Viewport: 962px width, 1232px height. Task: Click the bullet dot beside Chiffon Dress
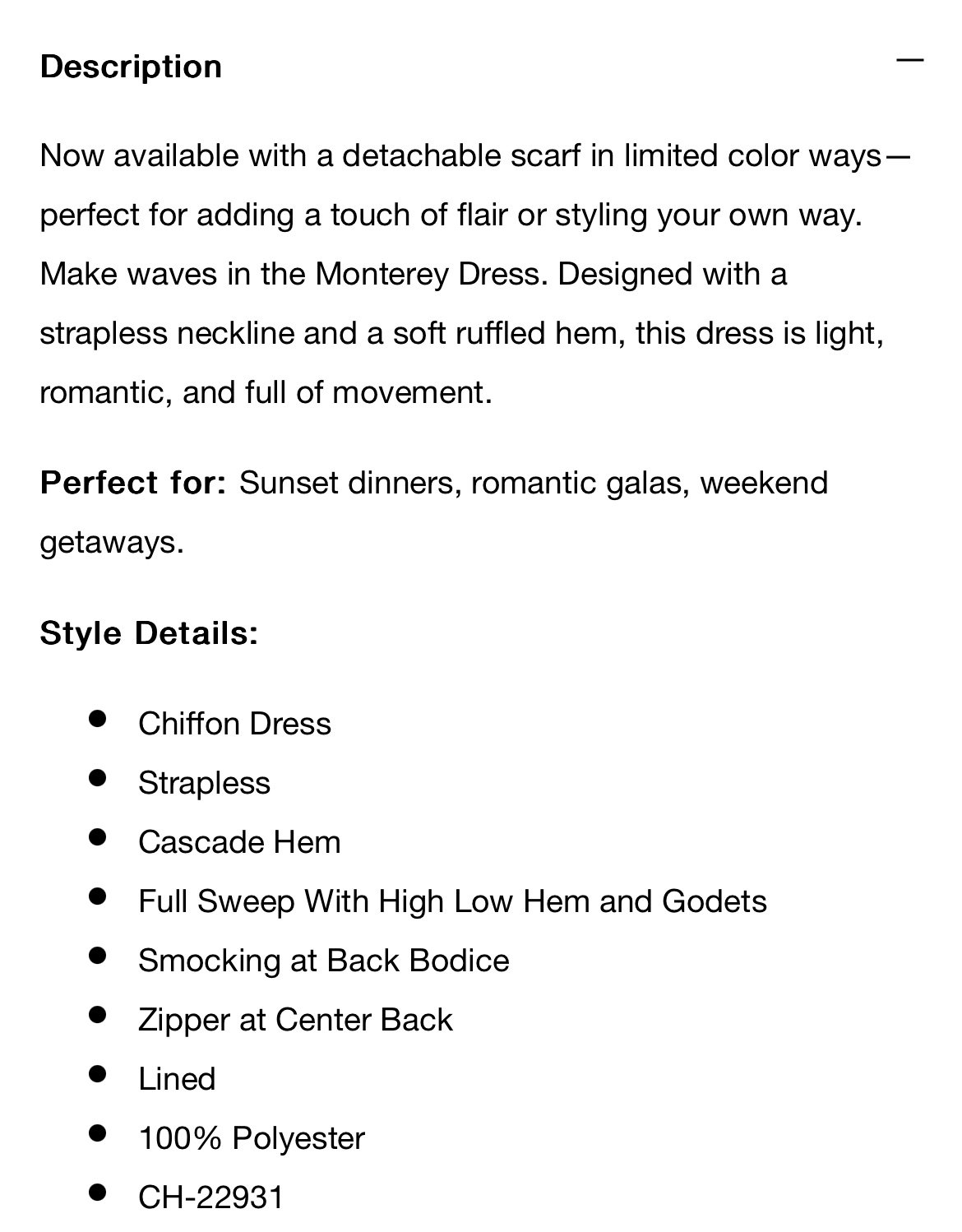pos(97,718)
